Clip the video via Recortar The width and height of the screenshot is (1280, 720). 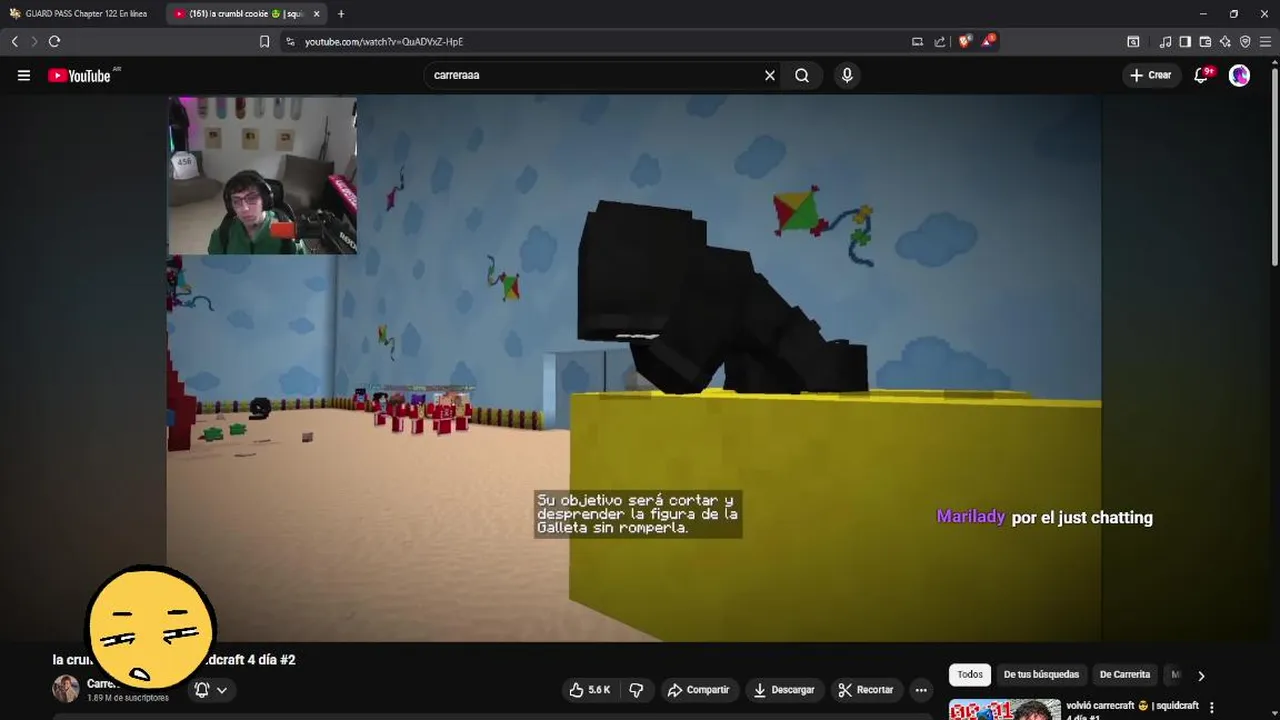(866, 690)
